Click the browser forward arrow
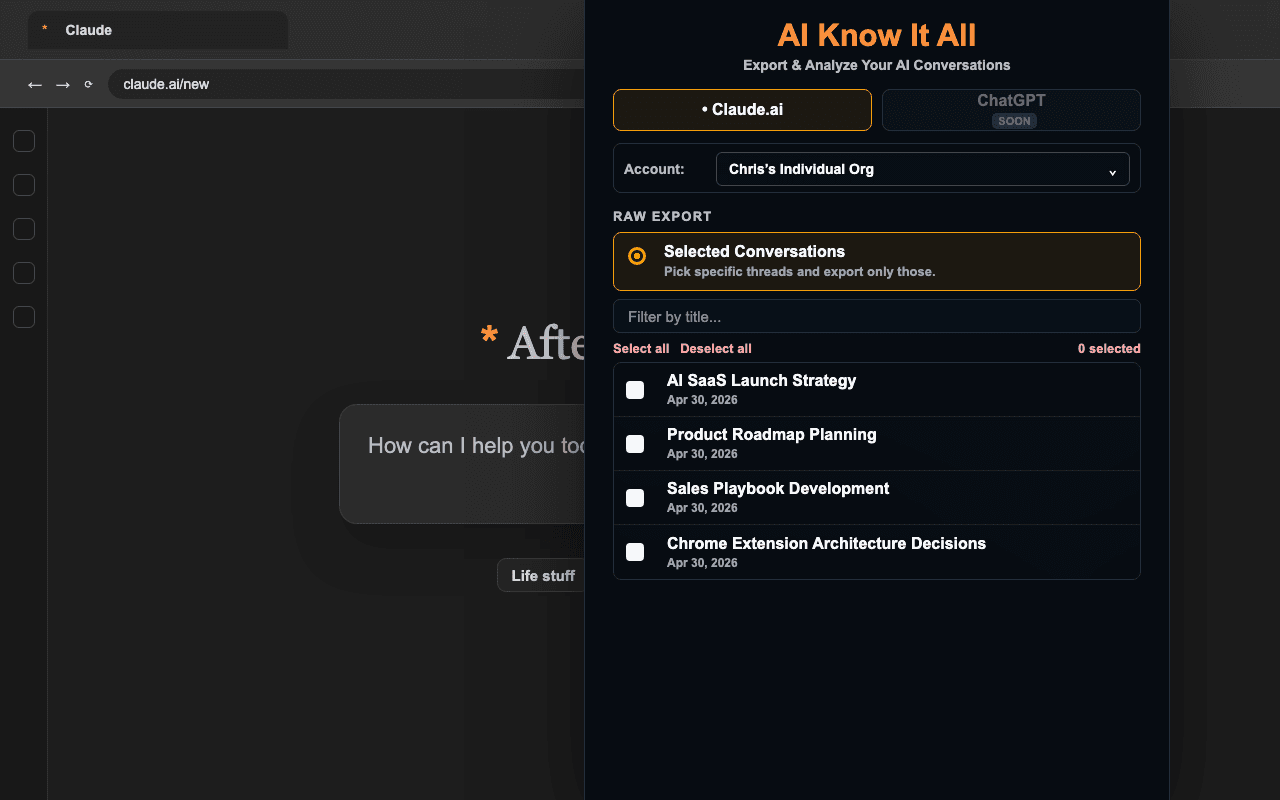1280x800 pixels. (63, 85)
